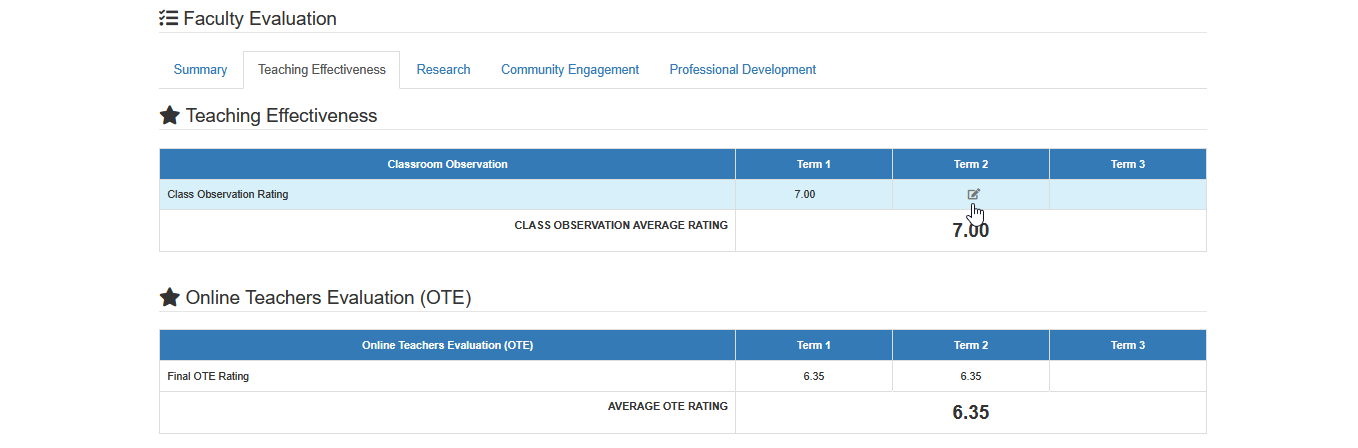Screen dimensions: 1358x448
Task: Open the Summary tab
Action: pyautogui.click(x=200, y=70)
